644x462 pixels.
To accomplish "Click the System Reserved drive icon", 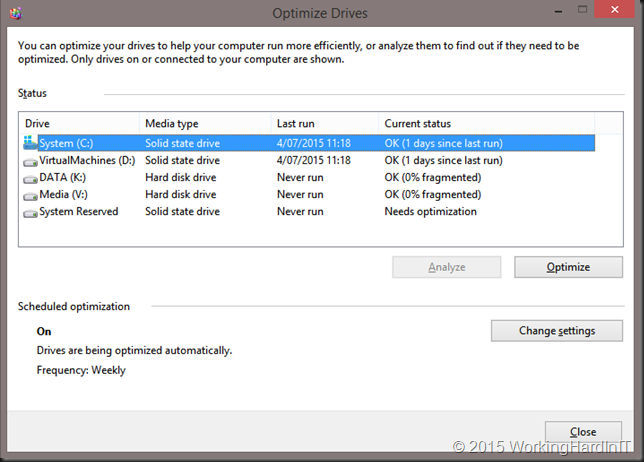I will pyautogui.click(x=30, y=214).
